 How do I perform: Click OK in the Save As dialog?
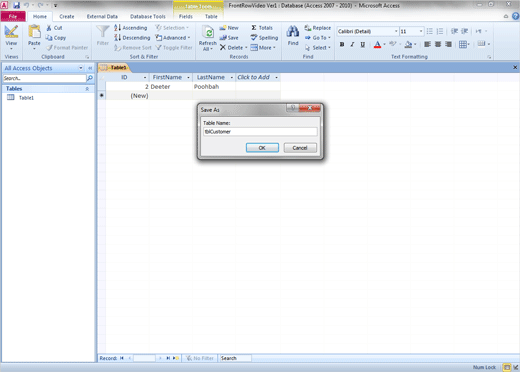coord(262,148)
